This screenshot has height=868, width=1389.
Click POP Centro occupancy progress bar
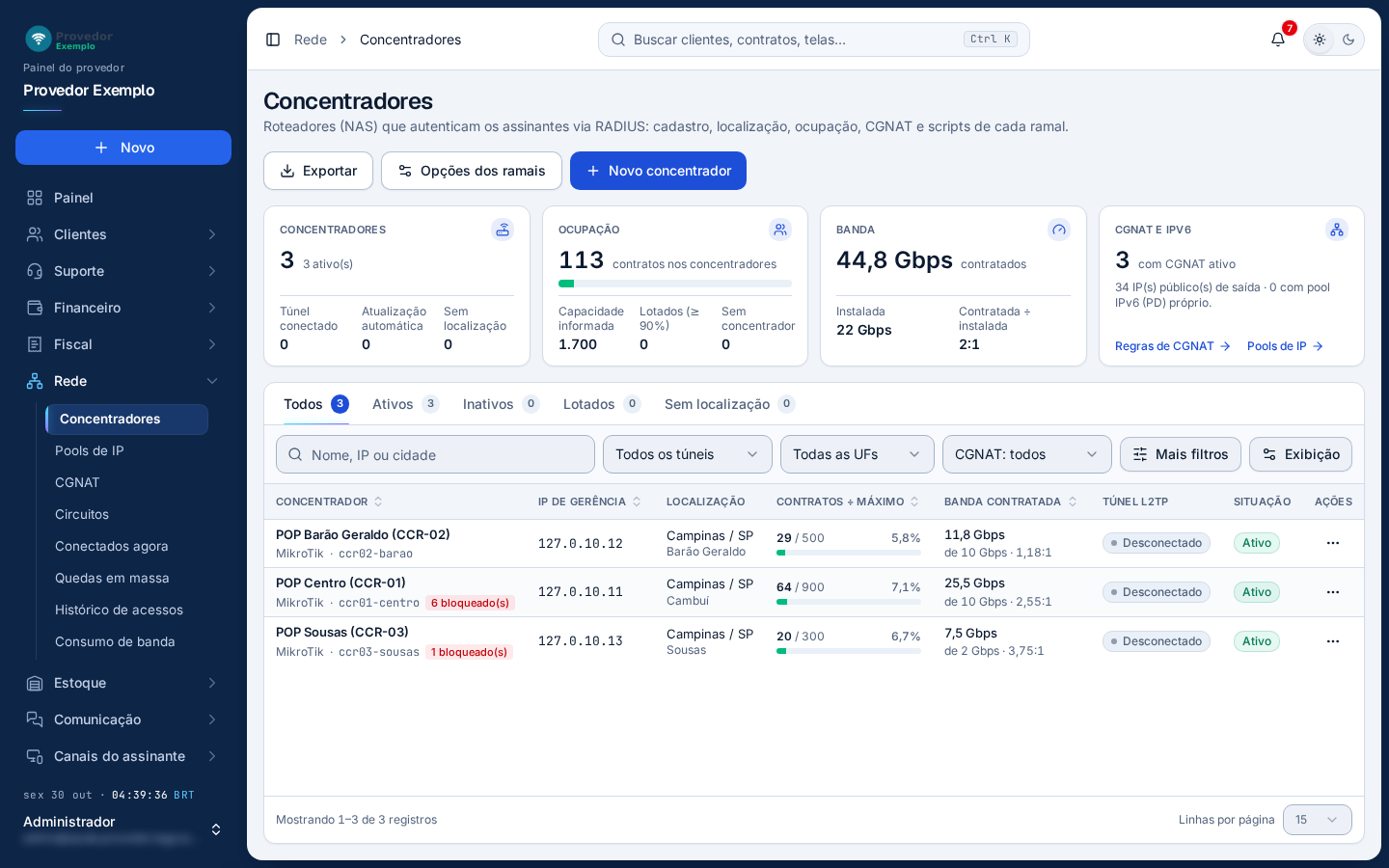(849, 602)
